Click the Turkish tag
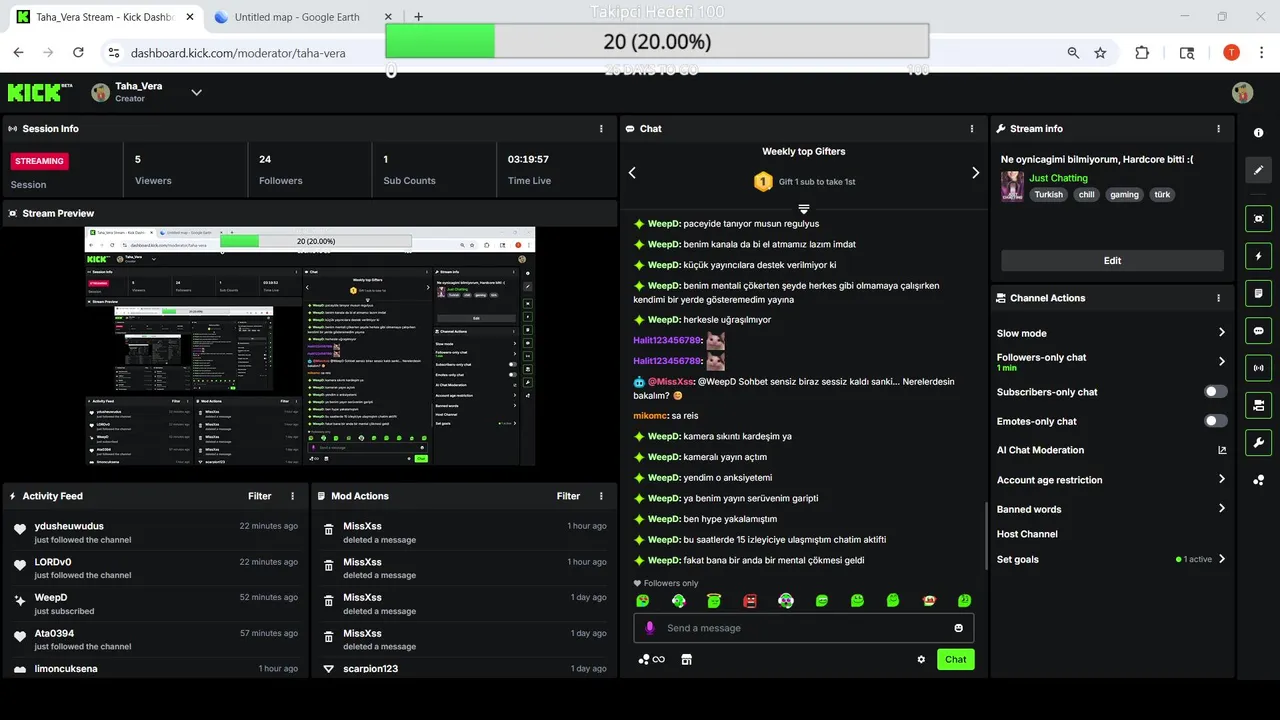The width and height of the screenshot is (1280, 720). pos(1048,195)
